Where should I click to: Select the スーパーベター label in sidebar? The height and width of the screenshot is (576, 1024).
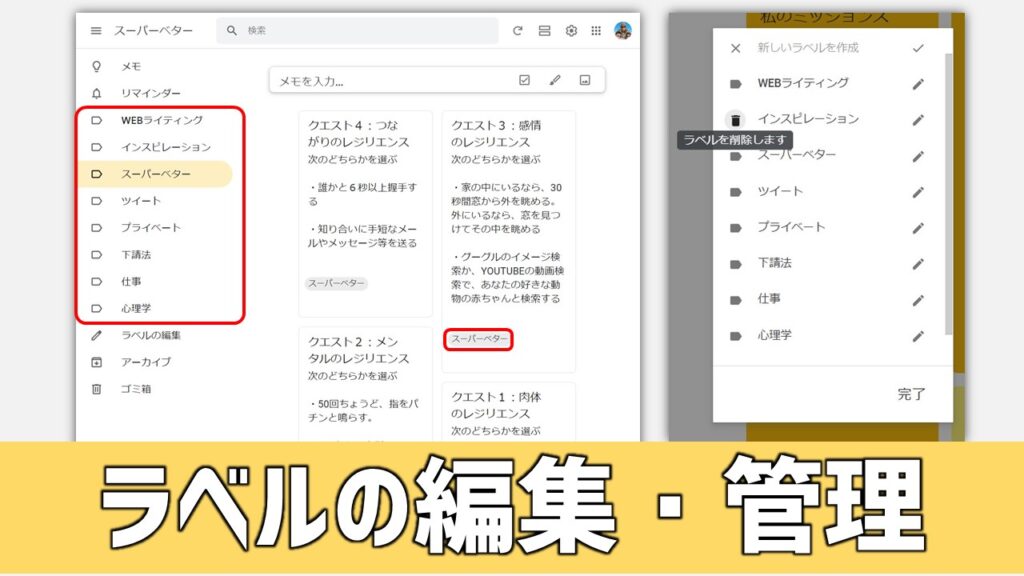pos(155,174)
